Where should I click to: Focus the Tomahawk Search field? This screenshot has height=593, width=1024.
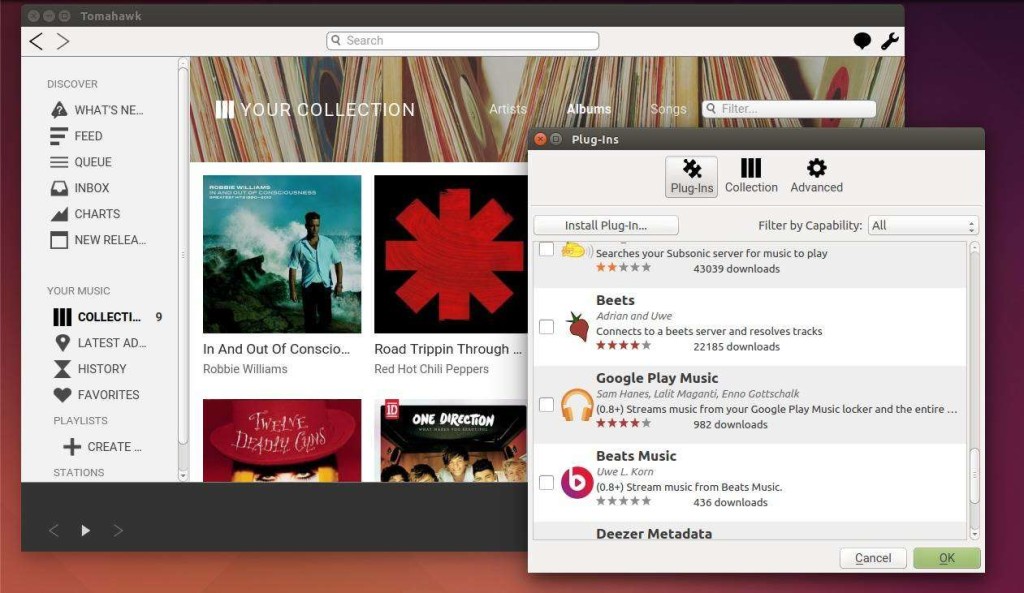pyautogui.click(x=462, y=40)
